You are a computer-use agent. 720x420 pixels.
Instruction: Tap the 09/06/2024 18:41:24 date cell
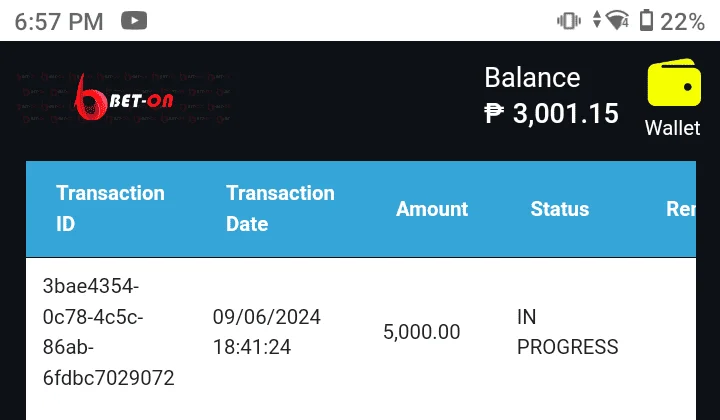click(266, 332)
